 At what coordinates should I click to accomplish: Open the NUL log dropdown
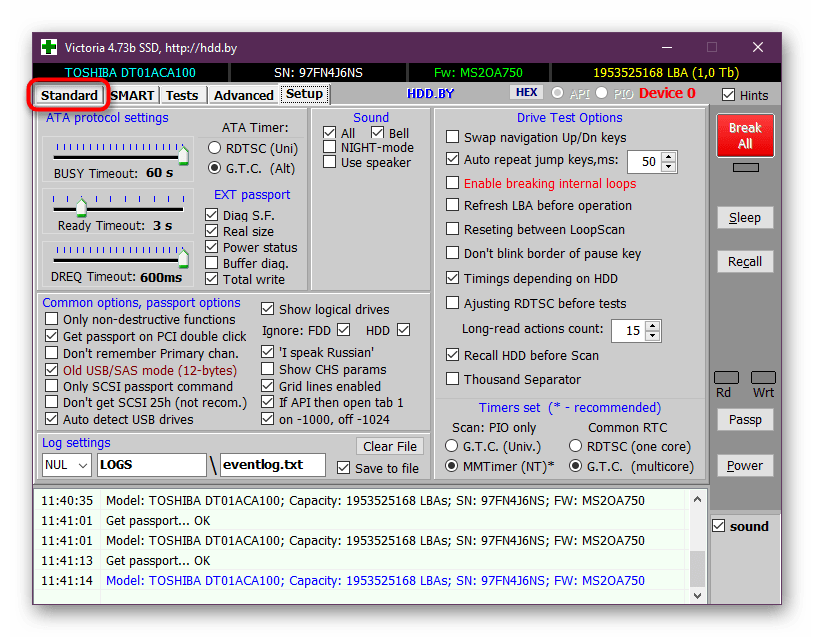66,465
